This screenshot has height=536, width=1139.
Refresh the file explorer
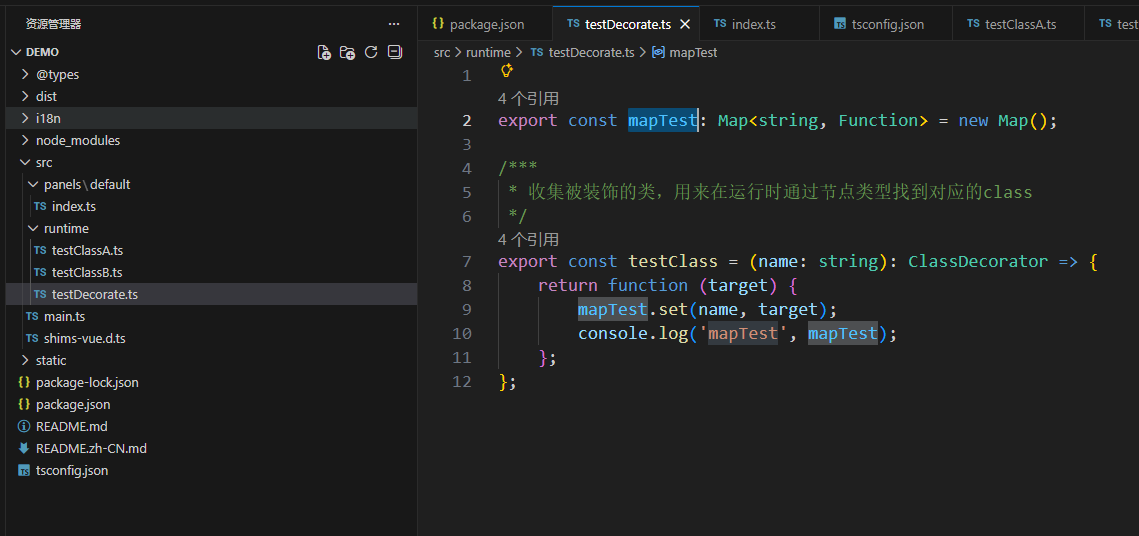[x=371, y=52]
